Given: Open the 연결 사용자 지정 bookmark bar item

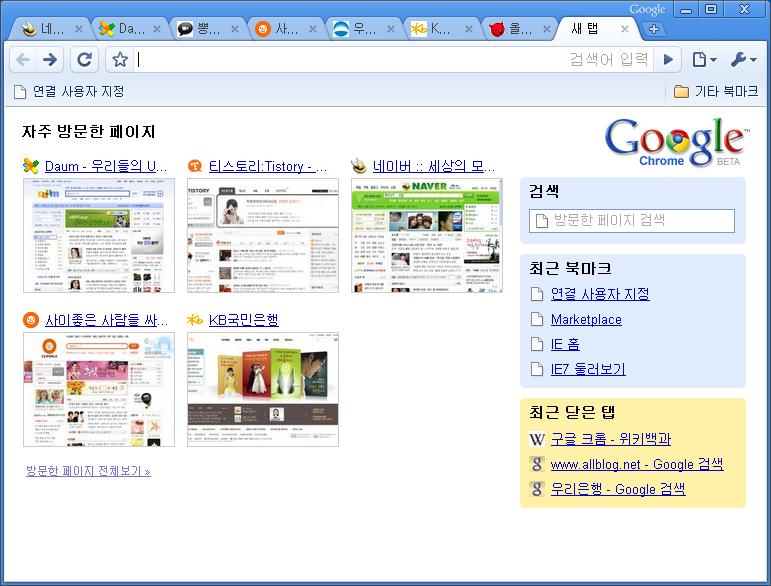Looking at the screenshot, I should pos(69,91).
